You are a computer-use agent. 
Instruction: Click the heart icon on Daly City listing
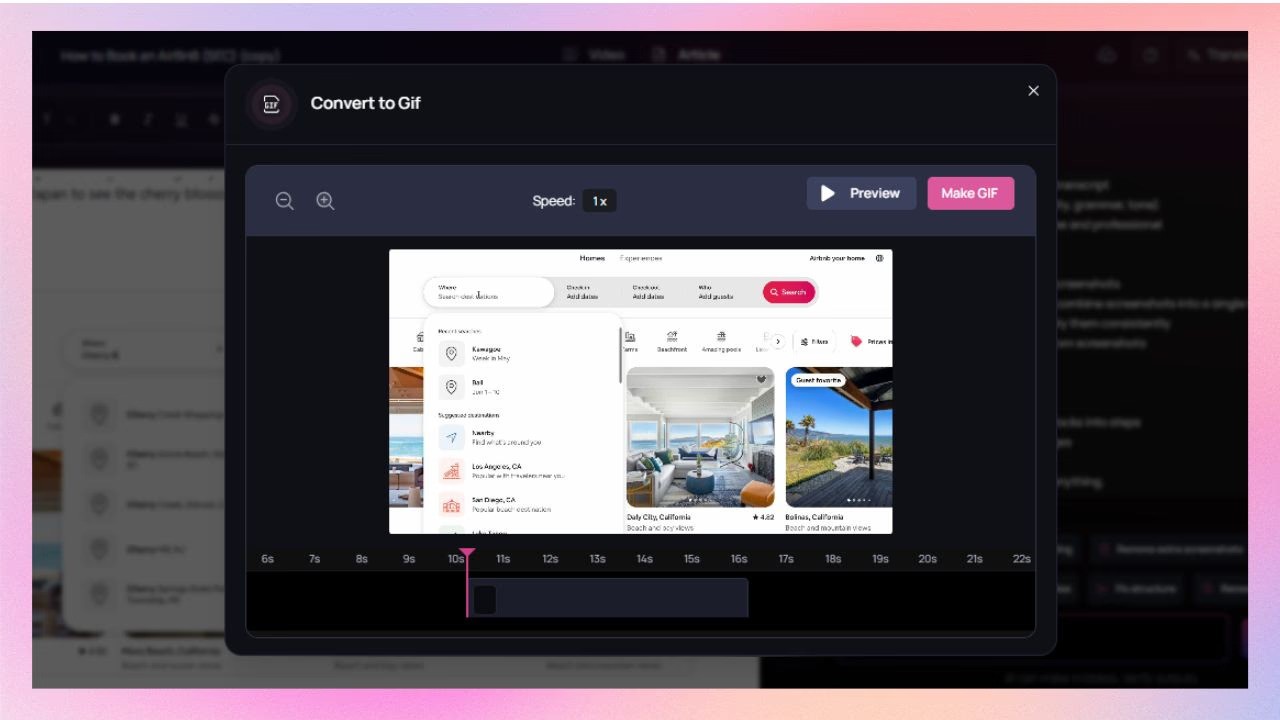761,379
